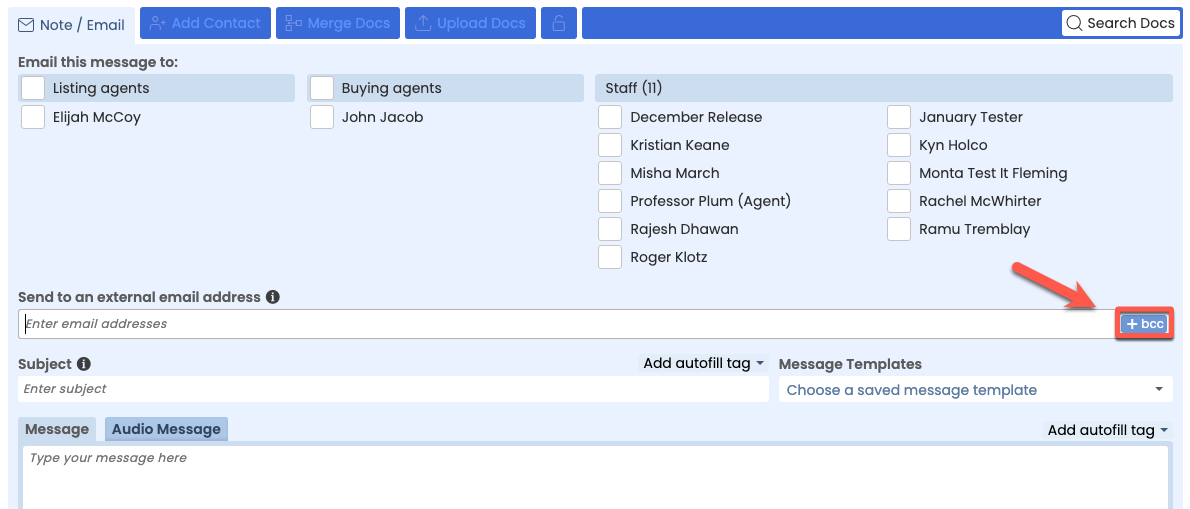This screenshot has width=1190, height=509.
Task: Click the external email addresses field
Action: pyautogui.click(x=565, y=324)
